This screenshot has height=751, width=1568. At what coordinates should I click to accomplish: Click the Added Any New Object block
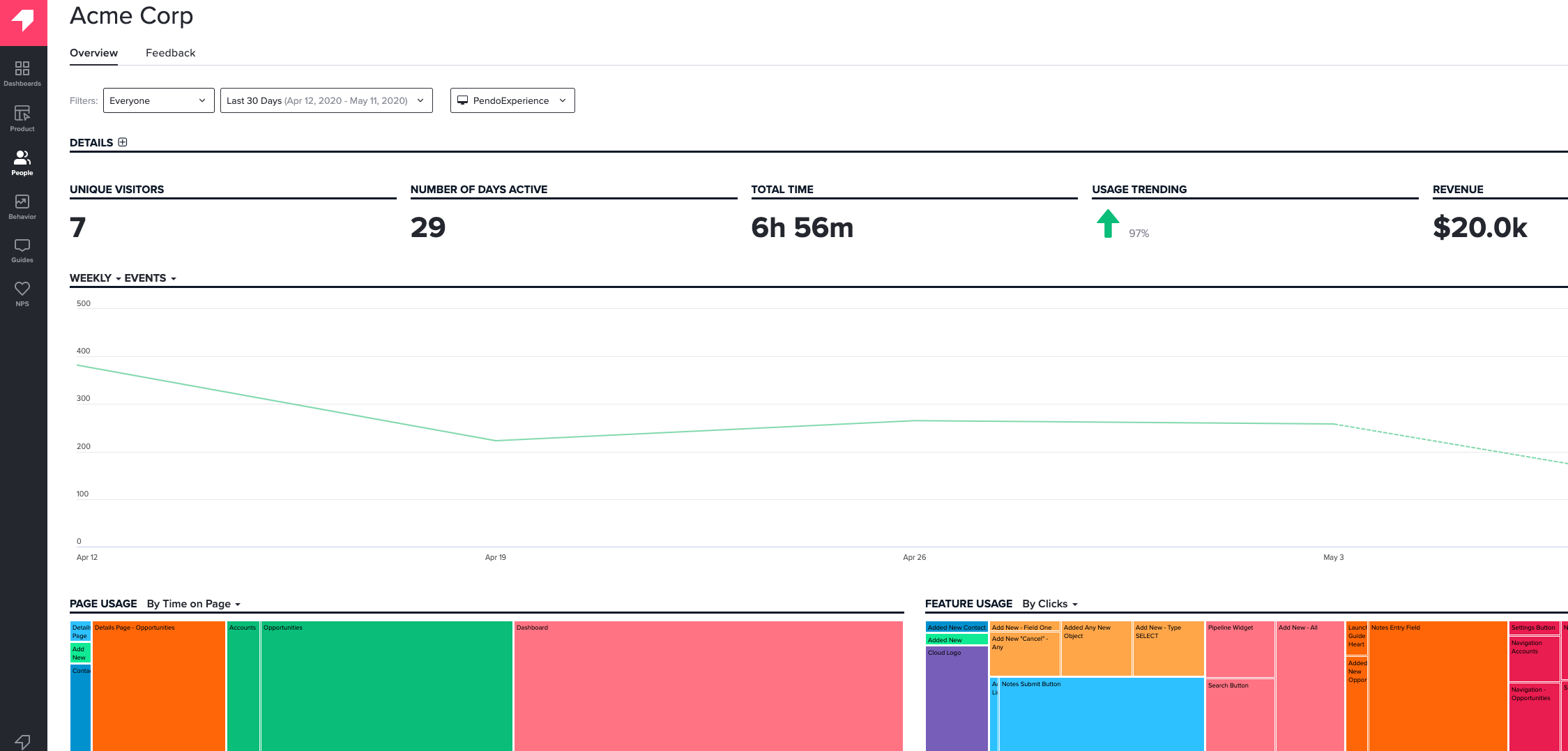click(1097, 648)
